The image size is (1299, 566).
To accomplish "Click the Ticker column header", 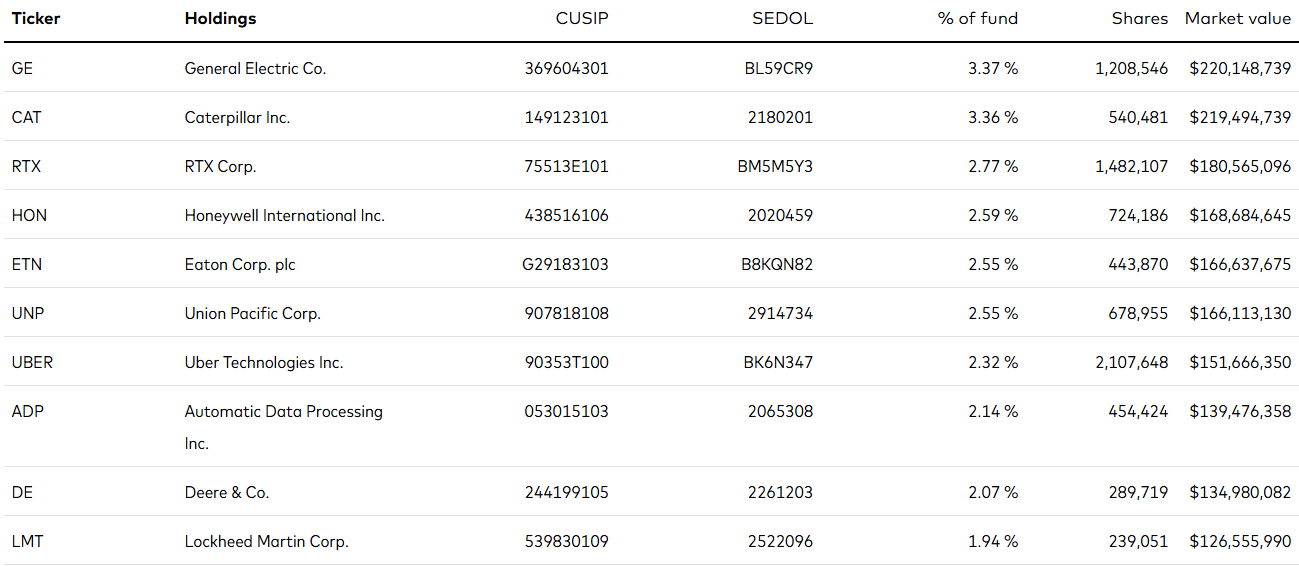I will (36, 18).
